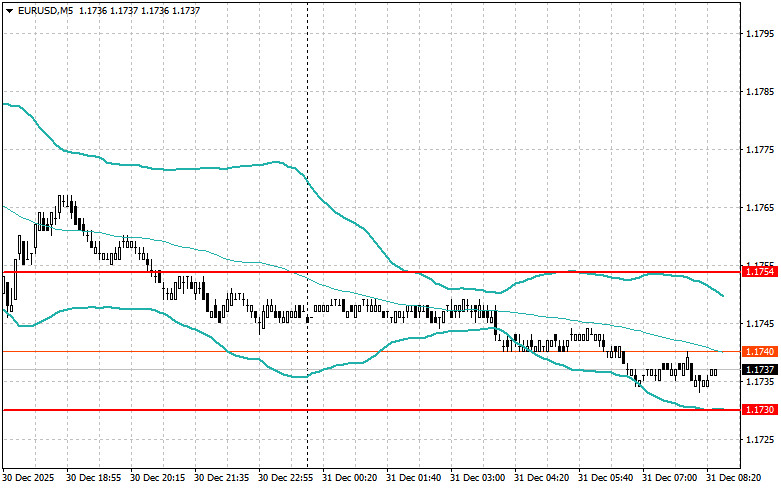Click the 1.1775 price scale label
The height and width of the screenshot is (489, 781).
(760, 150)
